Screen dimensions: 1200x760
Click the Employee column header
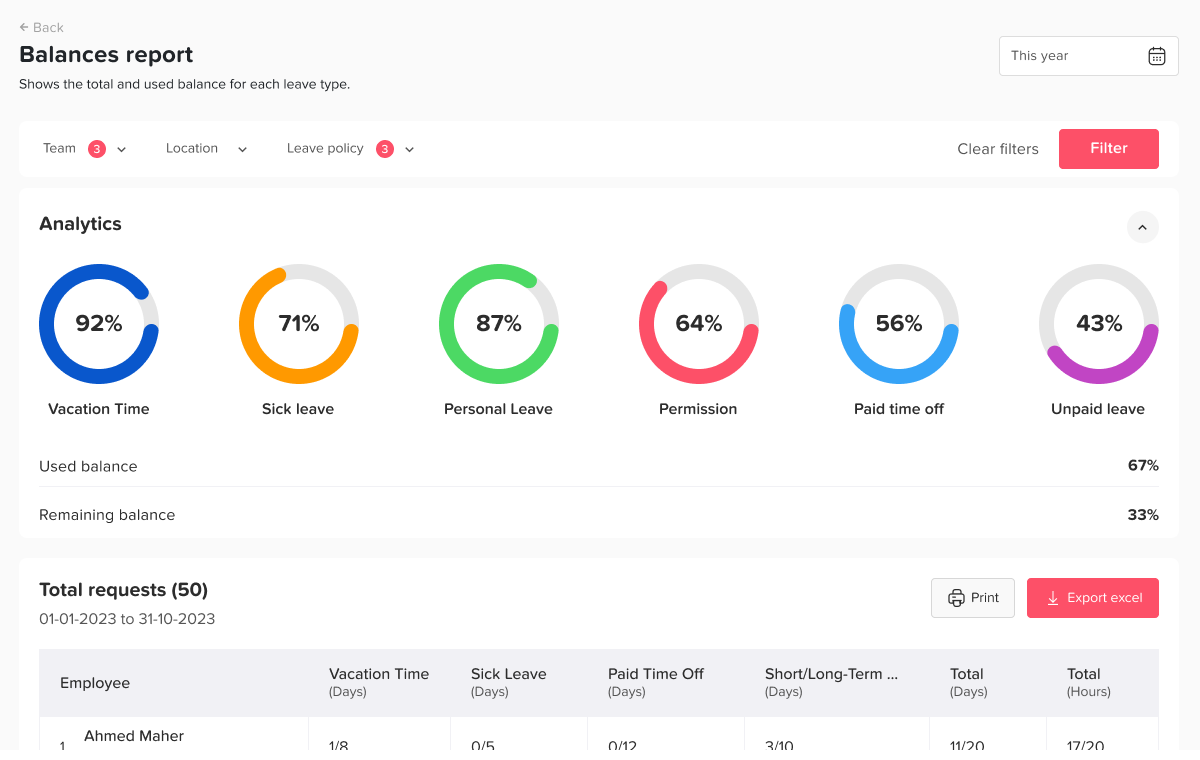click(95, 683)
